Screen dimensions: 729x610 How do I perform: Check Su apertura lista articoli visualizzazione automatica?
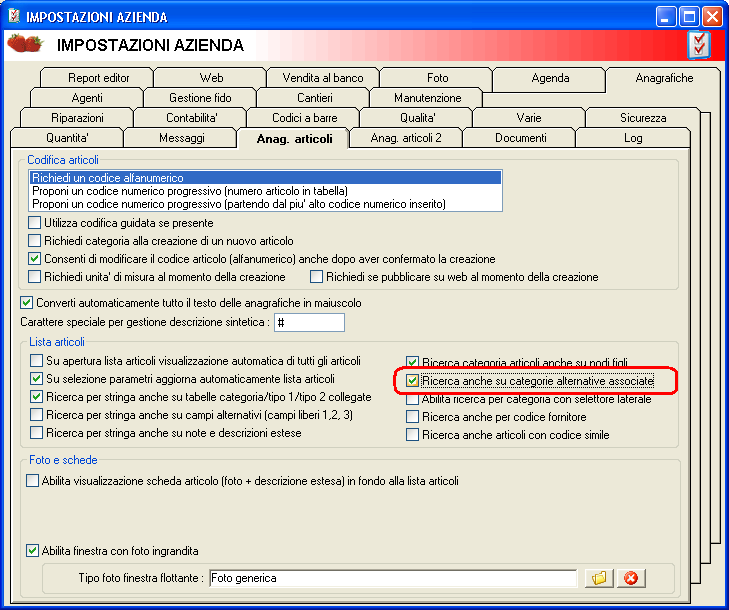[36, 361]
